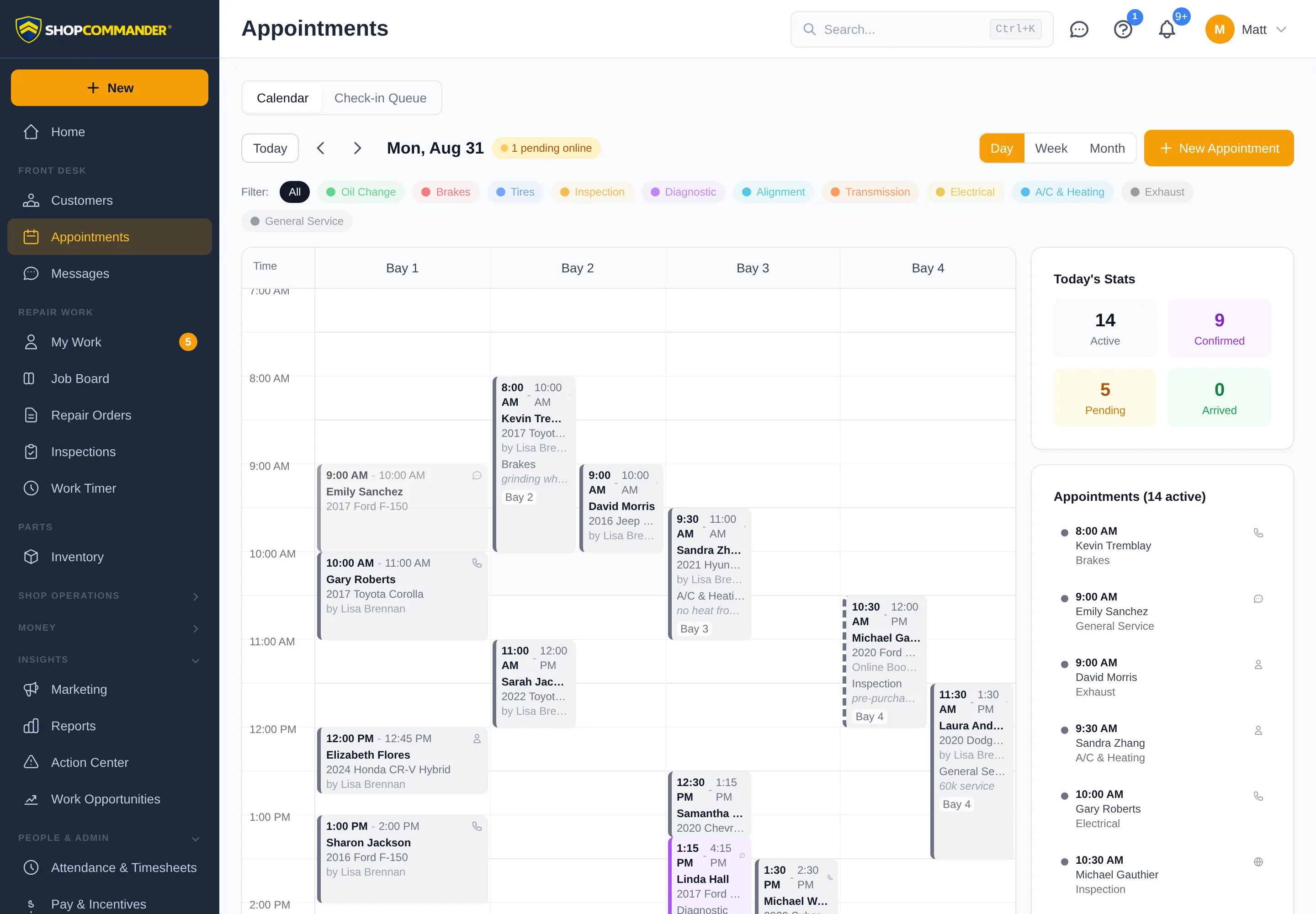Toggle the General Service filter chip
Viewport: 1316px width, 914px height.
(x=297, y=221)
